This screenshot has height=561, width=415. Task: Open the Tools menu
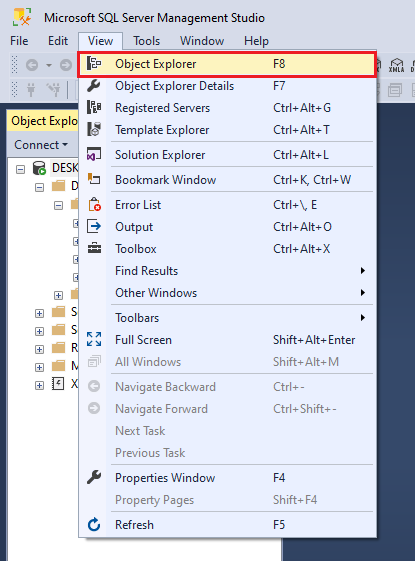147,41
